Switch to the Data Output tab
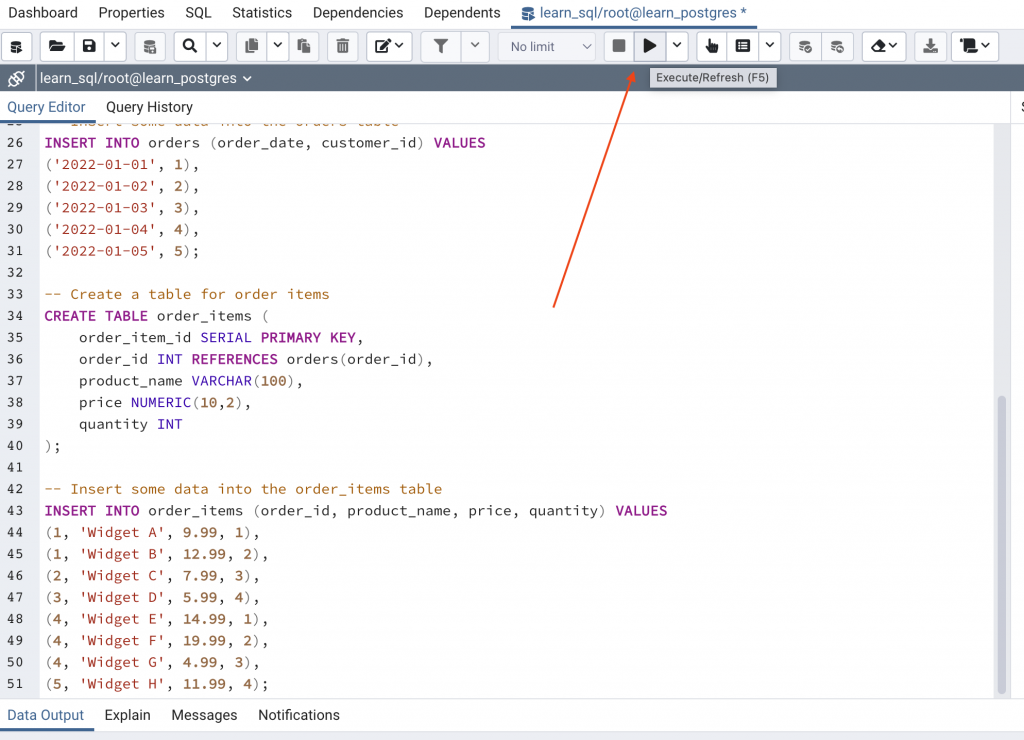This screenshot has width=1024, height=740. pos(46,715)
